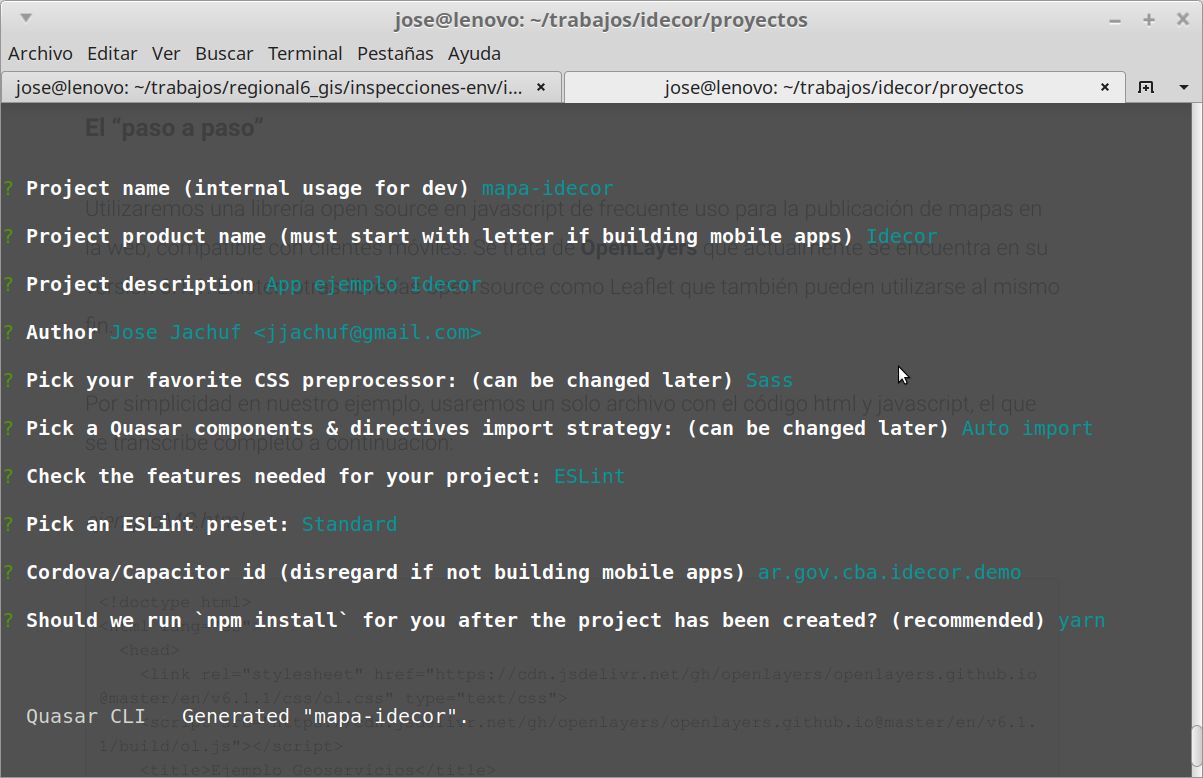Click the author Jose Jachuf email text
Image resolution: width=1203 pixels, height=778 pixels.
point(295,332)
